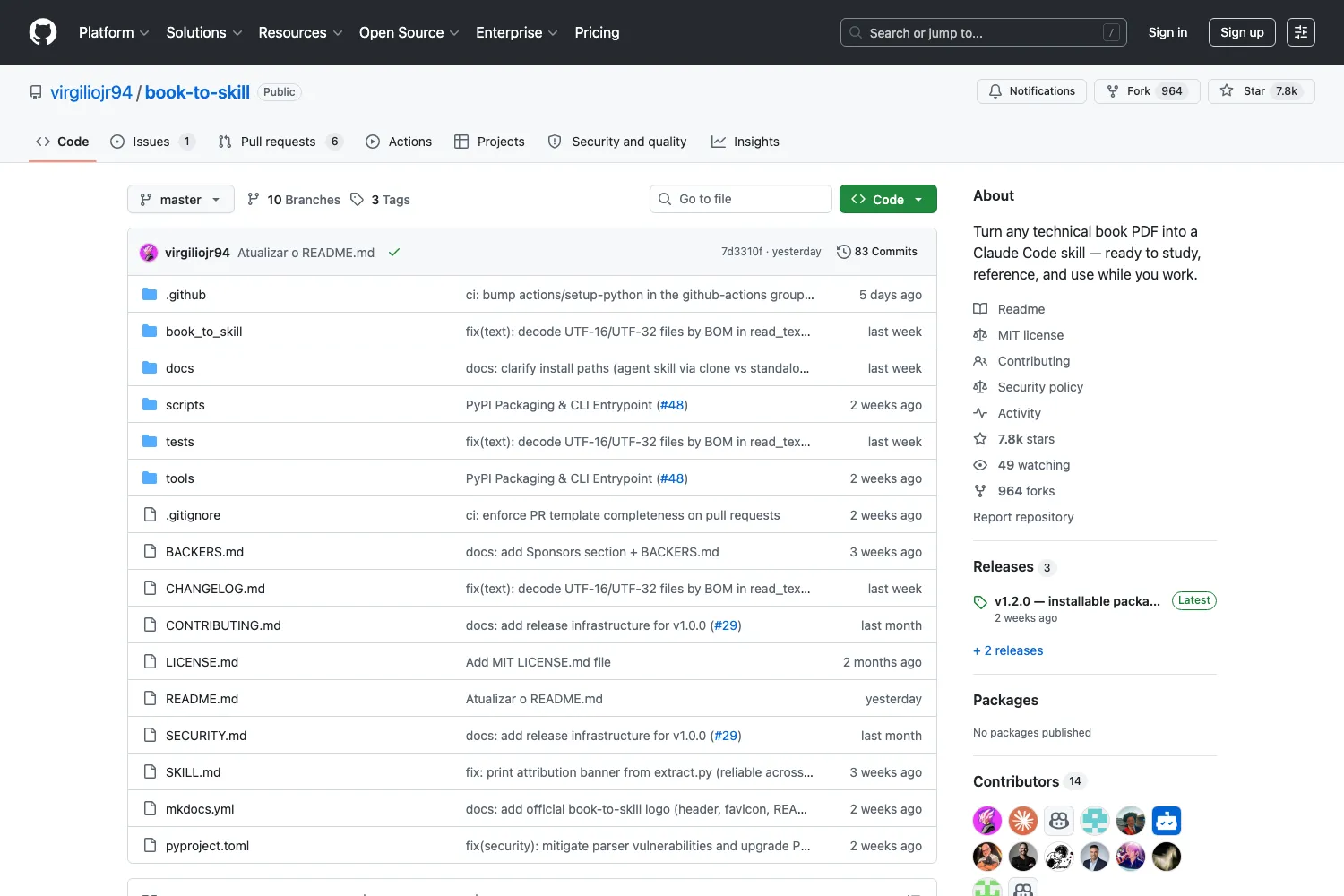Switch to the Issues tab
This screenshot has width=1344, height=896.
[x=152, y=142]
